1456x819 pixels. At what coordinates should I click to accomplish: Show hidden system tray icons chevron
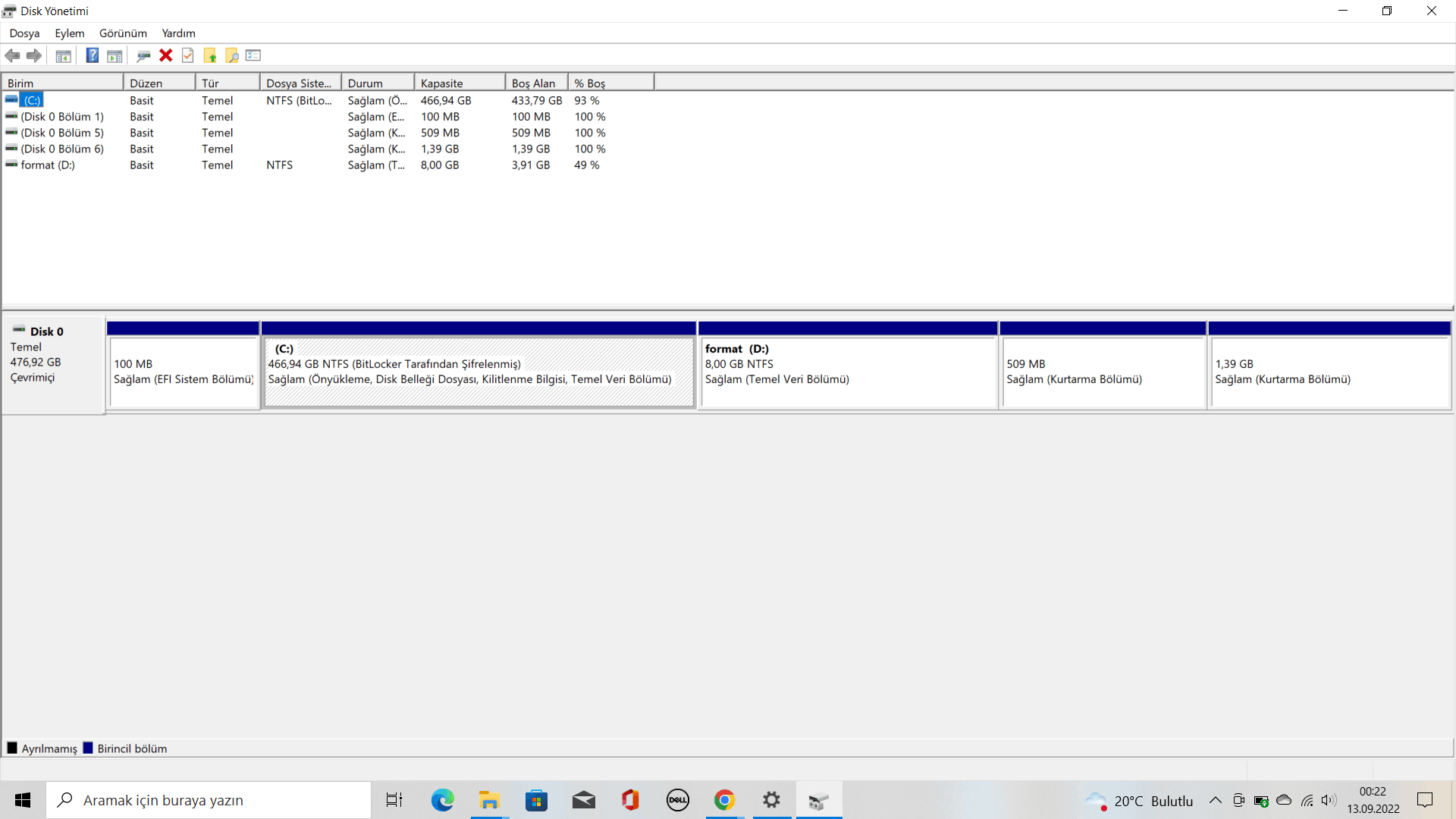pos(1215,801)
